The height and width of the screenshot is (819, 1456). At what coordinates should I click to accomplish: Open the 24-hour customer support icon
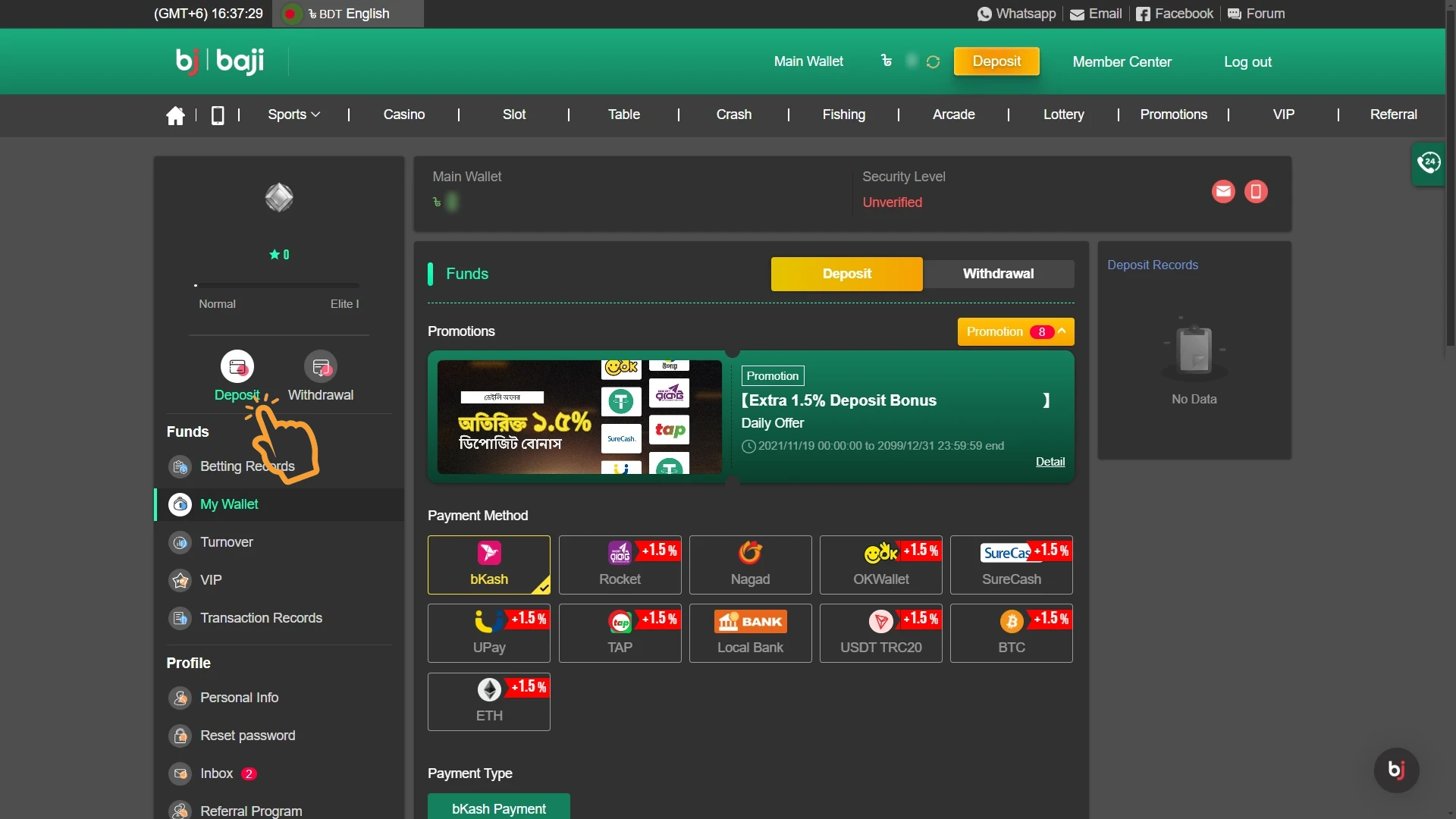coord(1429,162)
